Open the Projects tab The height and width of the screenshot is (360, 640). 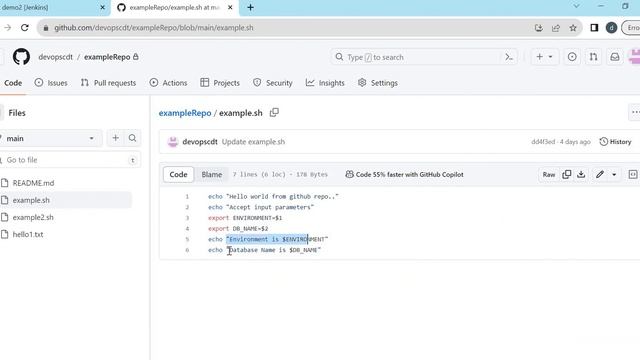[220, 83]
